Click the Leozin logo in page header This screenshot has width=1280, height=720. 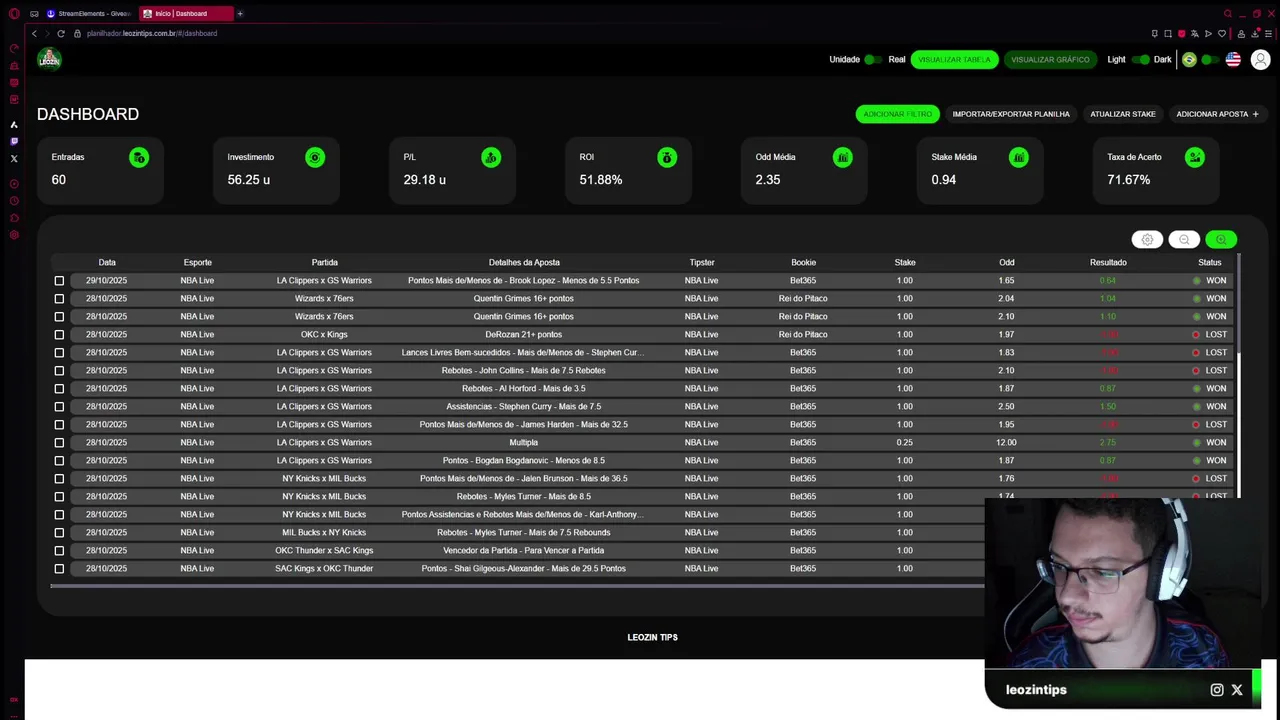click(49, 60)
